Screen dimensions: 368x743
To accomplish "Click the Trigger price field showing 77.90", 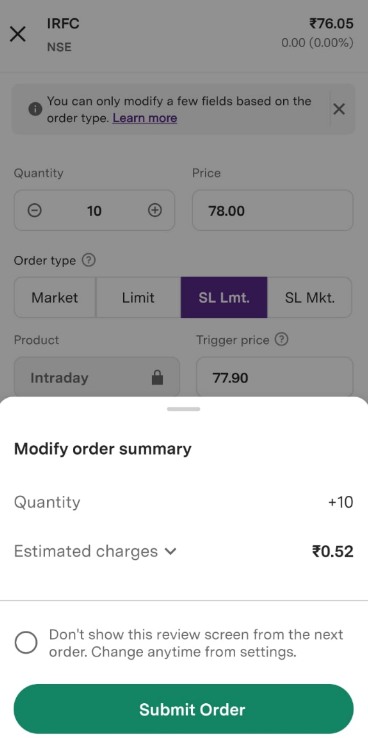I will tap(275, 377).
